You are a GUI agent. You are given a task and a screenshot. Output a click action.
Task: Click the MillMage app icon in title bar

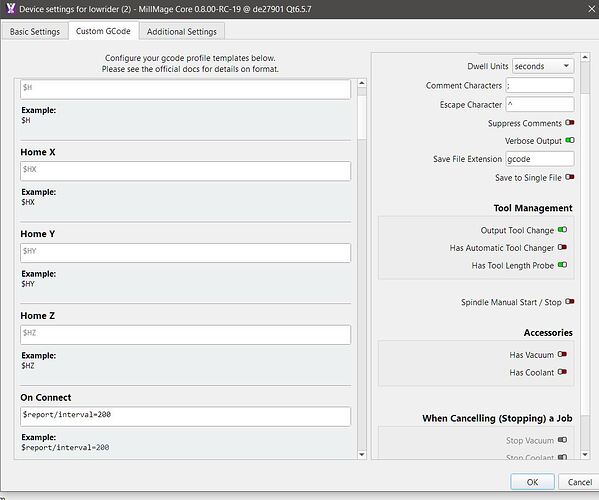coord(11,8)
